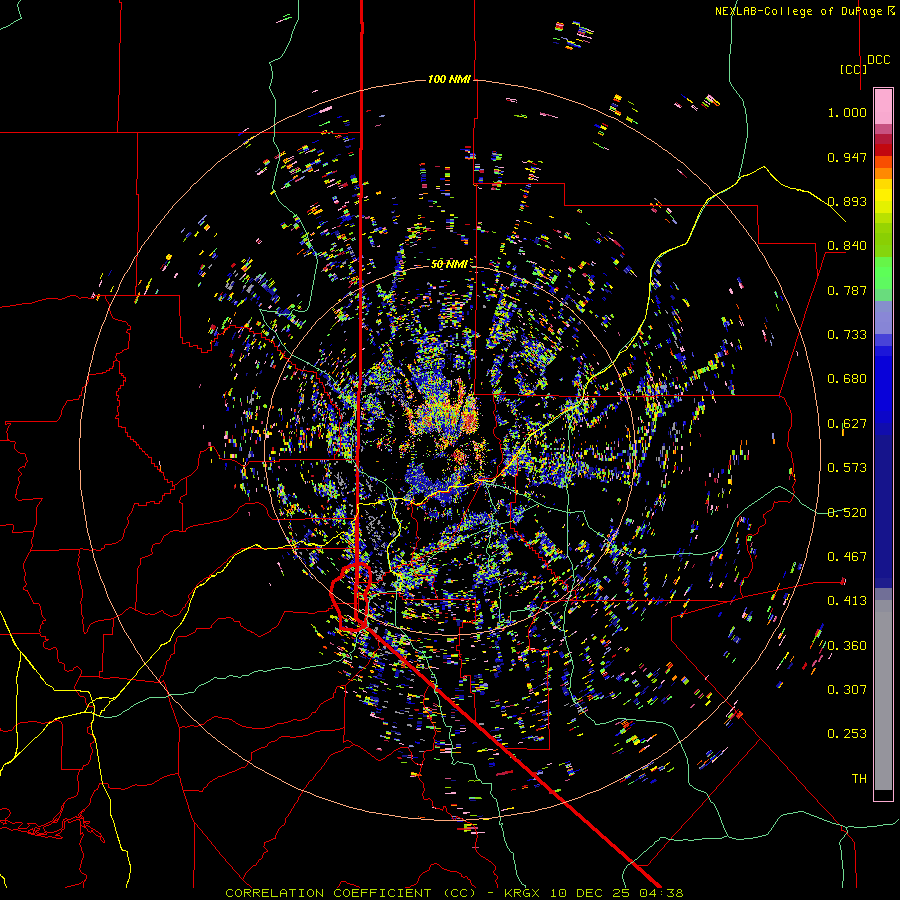Click the 0.307 scale value
The image size is (900, 900).
(x=847, y=690)
